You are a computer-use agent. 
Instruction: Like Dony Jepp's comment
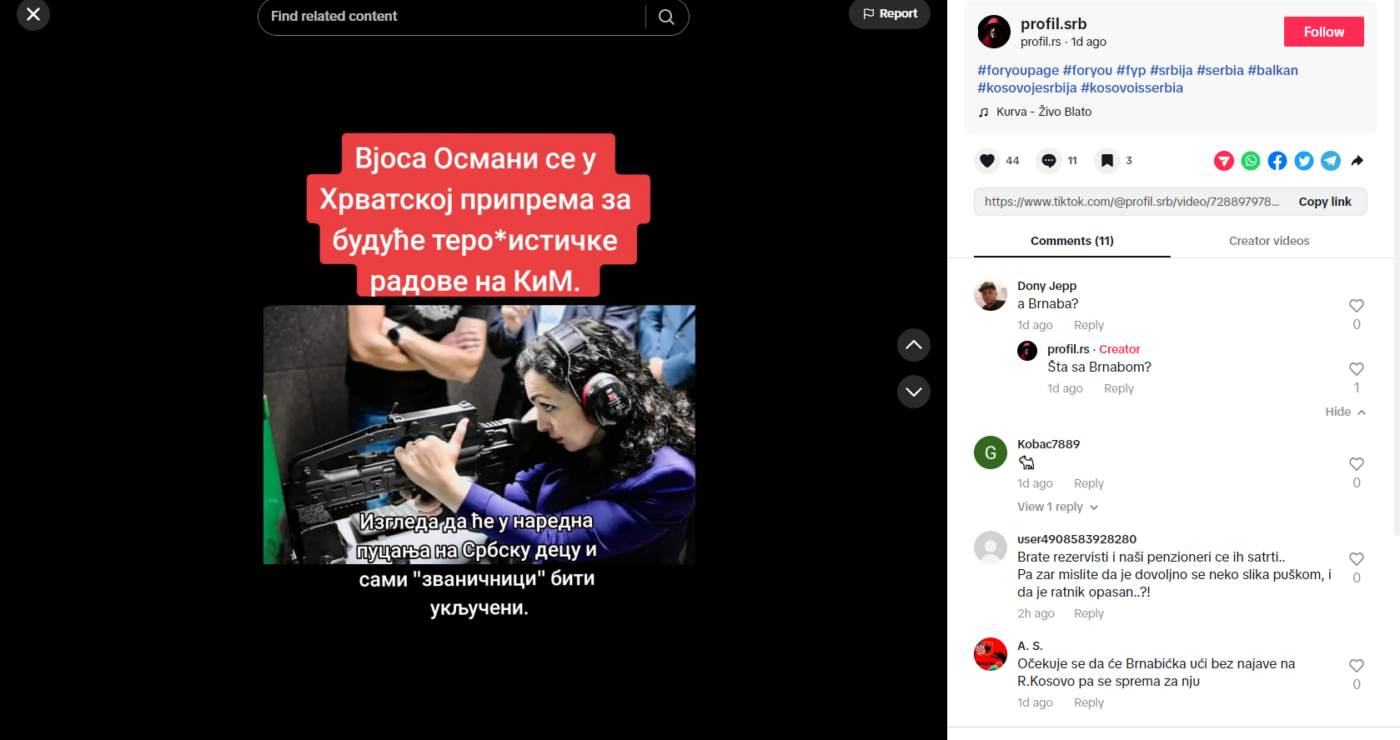tap(1356, 306)
